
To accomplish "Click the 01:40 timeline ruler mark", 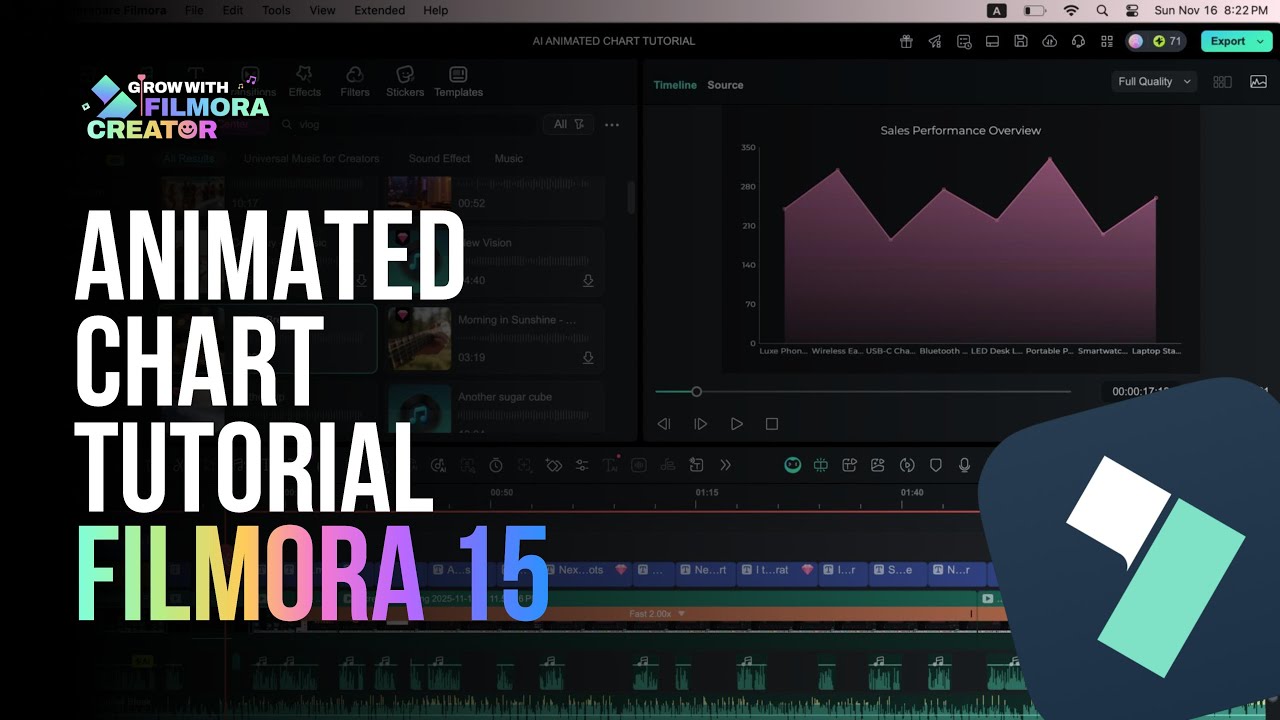I will pos(912,493).
